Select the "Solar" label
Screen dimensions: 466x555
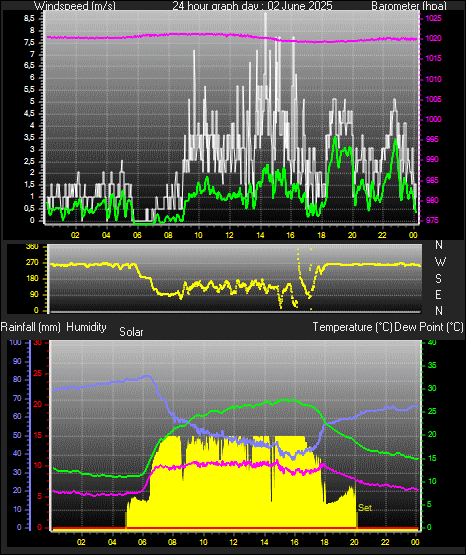click(x=131, y=332)
